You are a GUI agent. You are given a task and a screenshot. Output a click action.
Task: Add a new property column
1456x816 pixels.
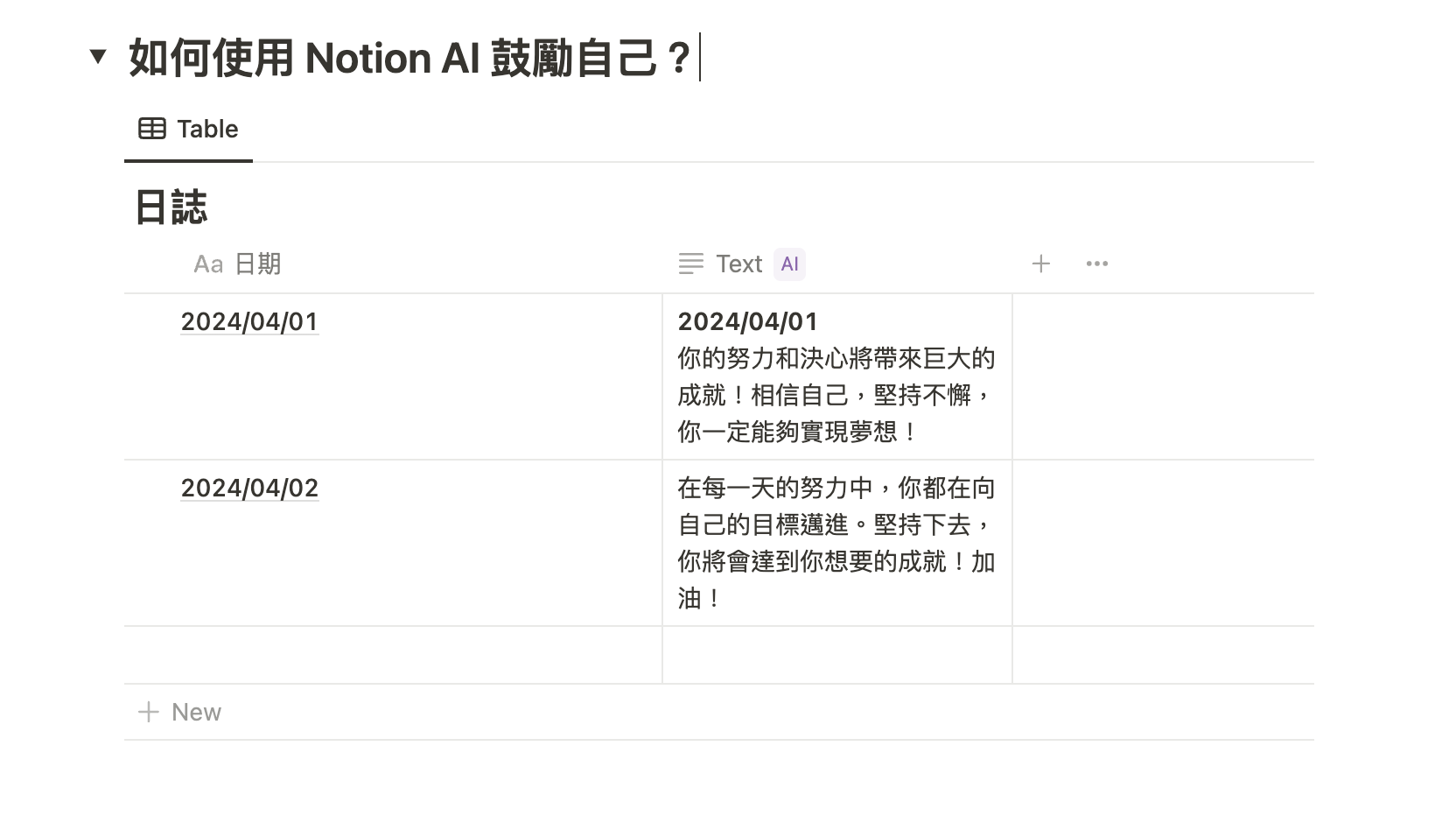pos(1040,264)
